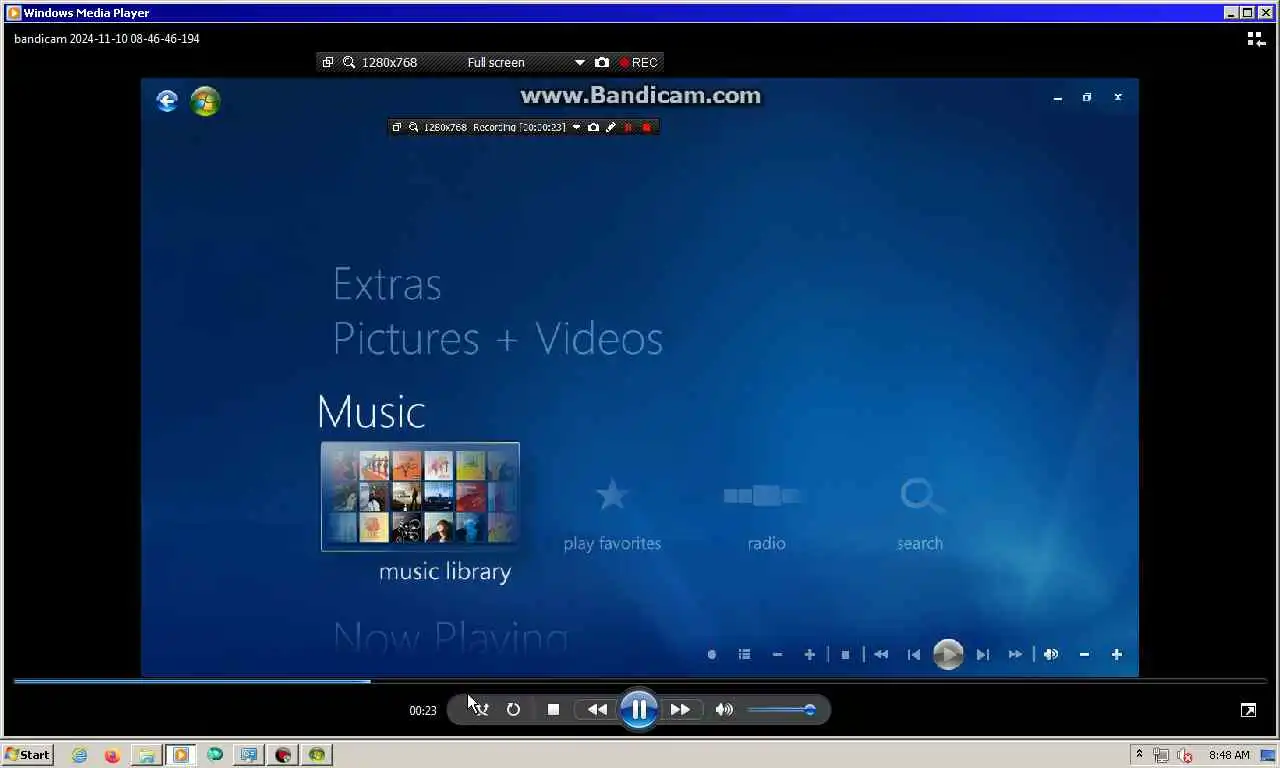Click the Media Center record dot
1280x768 pixels.
point(712,655)
